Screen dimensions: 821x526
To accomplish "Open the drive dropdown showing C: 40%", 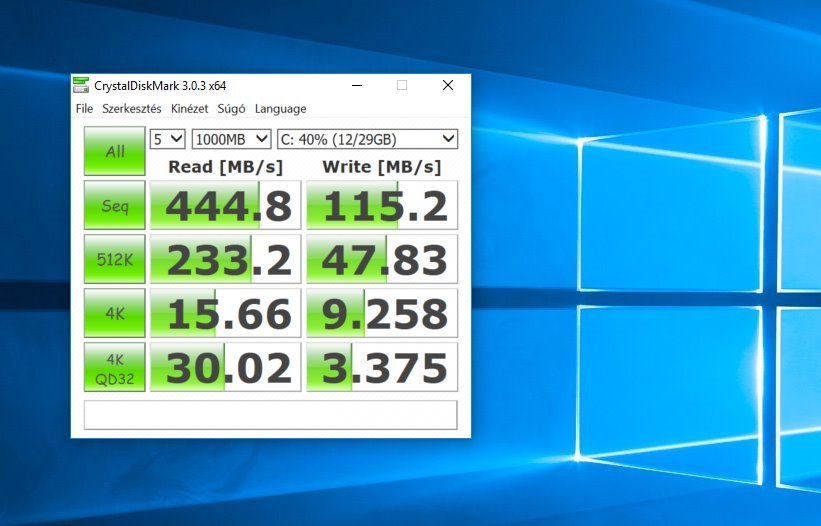I will [368, 139].
